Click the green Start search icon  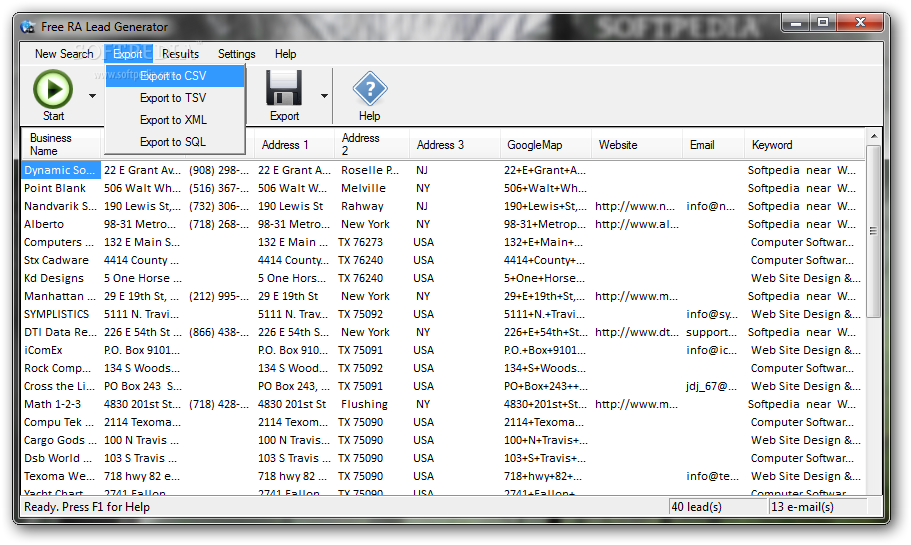coord(53,89)
